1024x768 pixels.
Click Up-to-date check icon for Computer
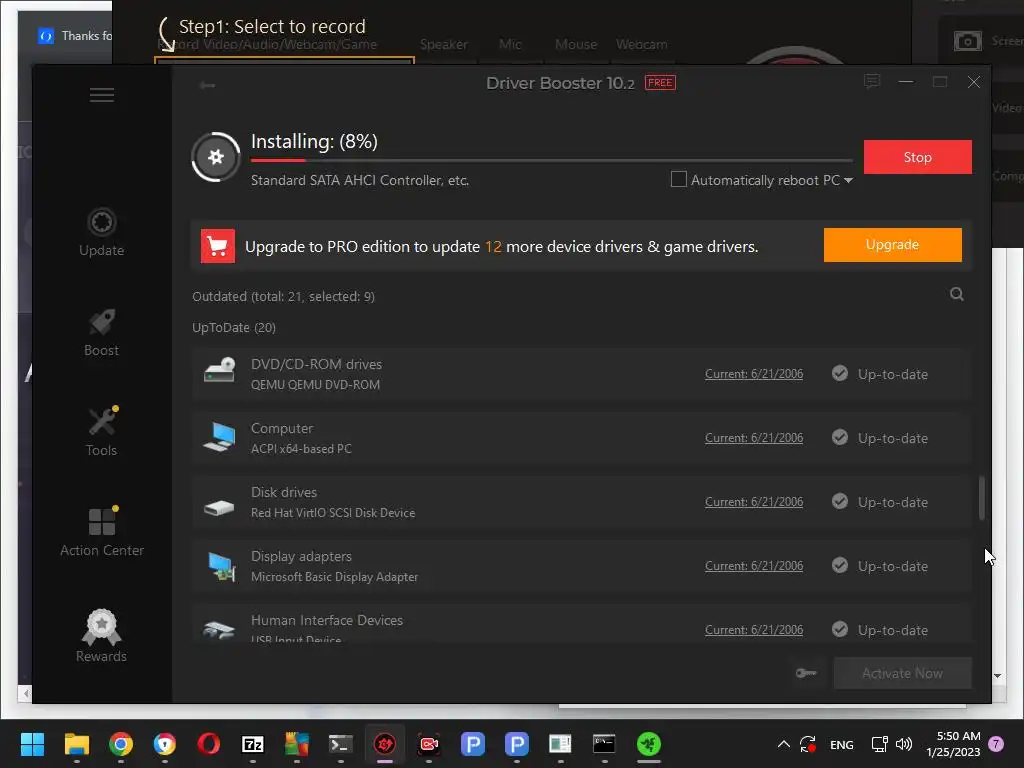coord(840,437)
